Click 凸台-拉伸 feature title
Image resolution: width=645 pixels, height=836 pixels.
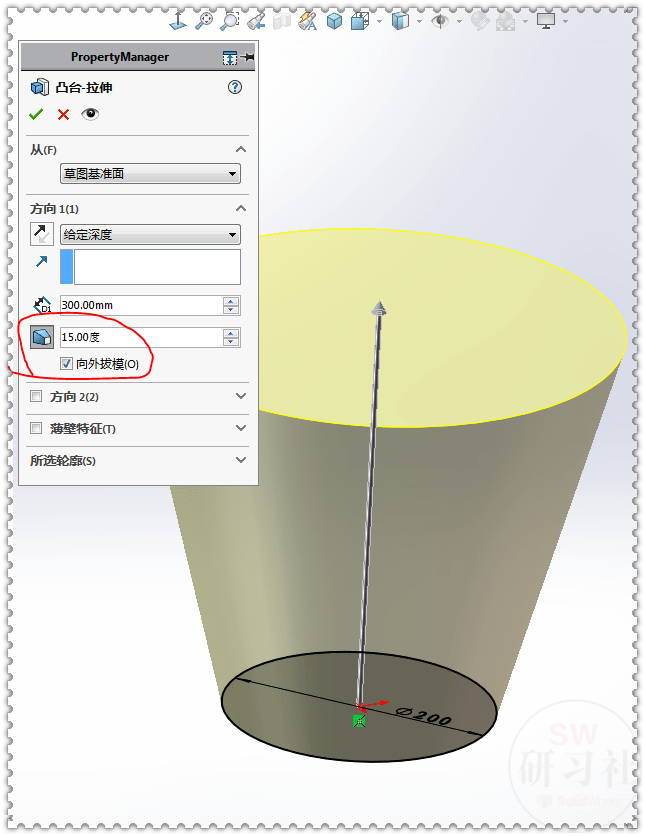pyautogui.click(x=84, y=87)
